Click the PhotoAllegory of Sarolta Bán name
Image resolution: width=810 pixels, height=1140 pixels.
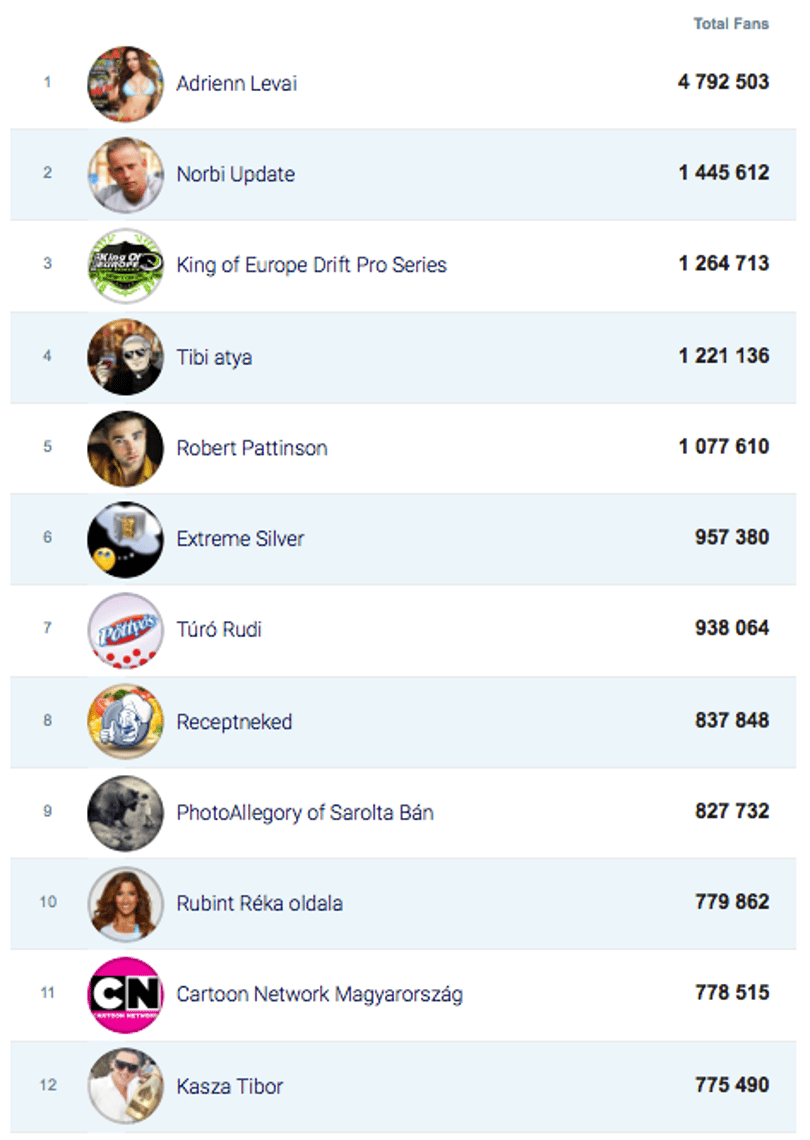click(305, 813)
